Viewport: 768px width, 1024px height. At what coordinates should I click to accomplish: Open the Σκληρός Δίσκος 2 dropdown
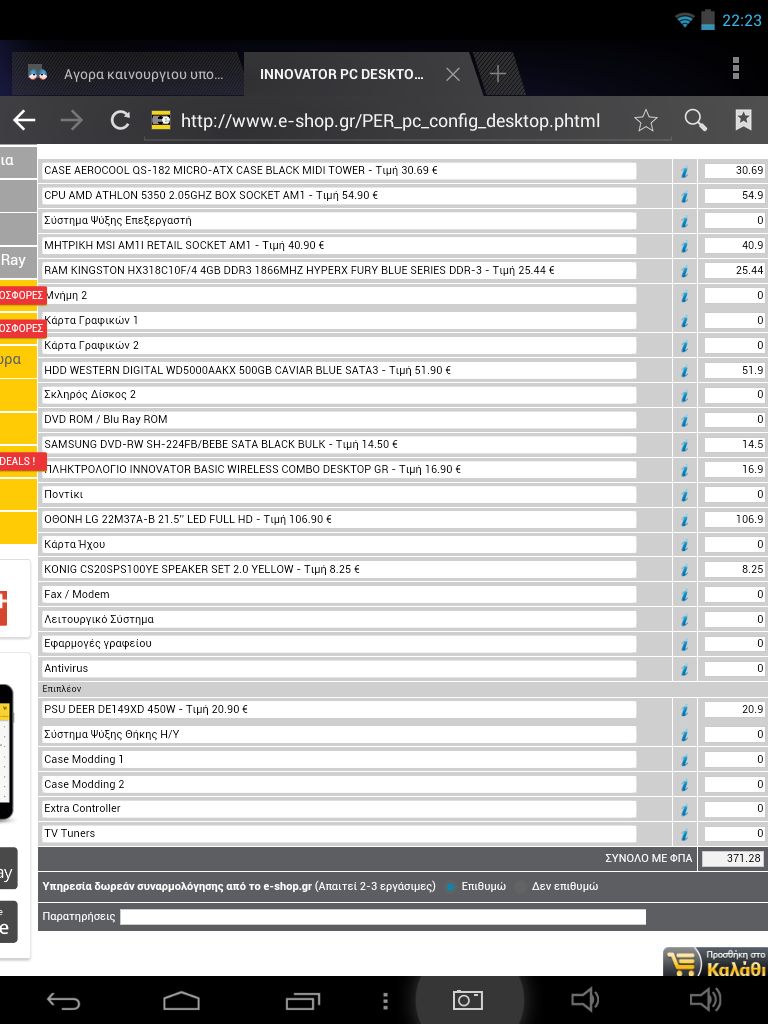(338, 394)
